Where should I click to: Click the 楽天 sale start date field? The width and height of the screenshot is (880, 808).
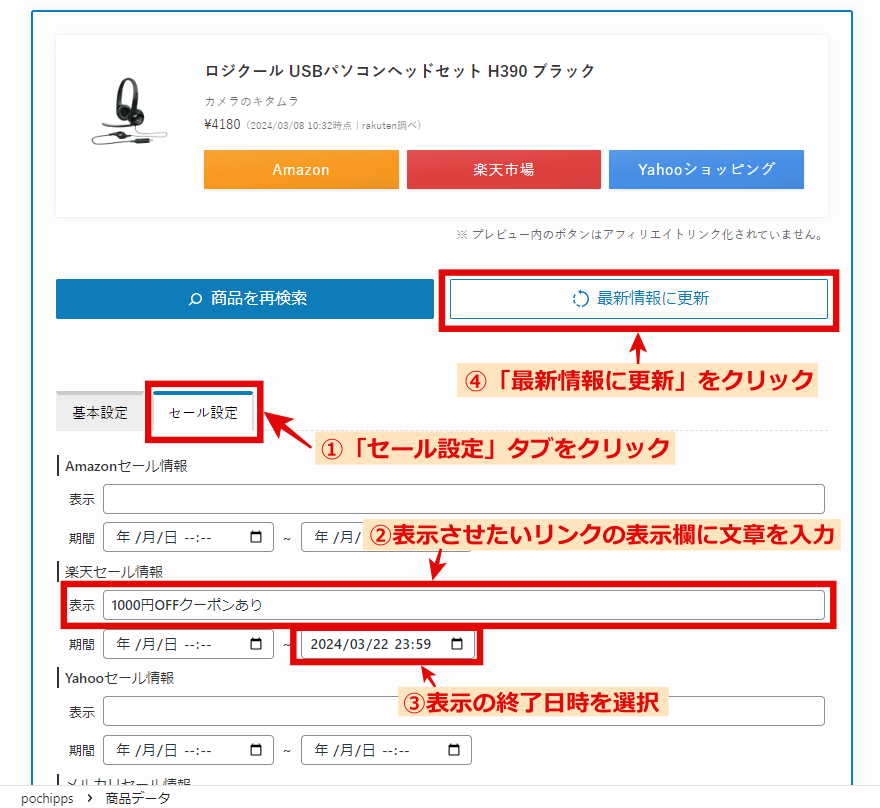coord(188,644)
